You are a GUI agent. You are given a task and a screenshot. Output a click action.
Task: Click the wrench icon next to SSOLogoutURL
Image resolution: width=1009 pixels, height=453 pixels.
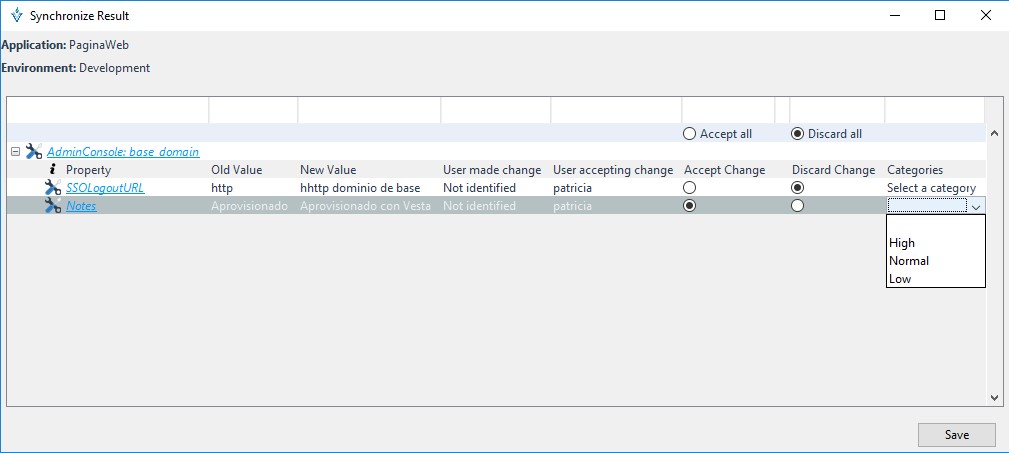click(x=53, y=188)
